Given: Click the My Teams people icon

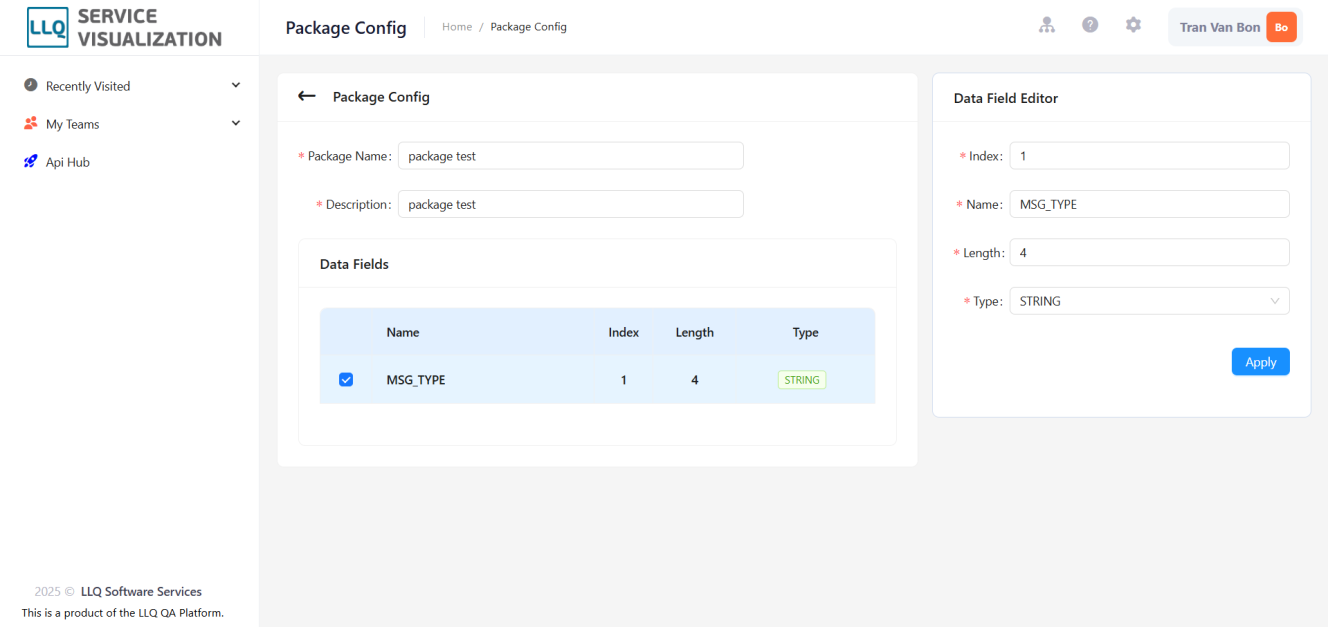Looking at the screenshot, I should tap(30, 124).
